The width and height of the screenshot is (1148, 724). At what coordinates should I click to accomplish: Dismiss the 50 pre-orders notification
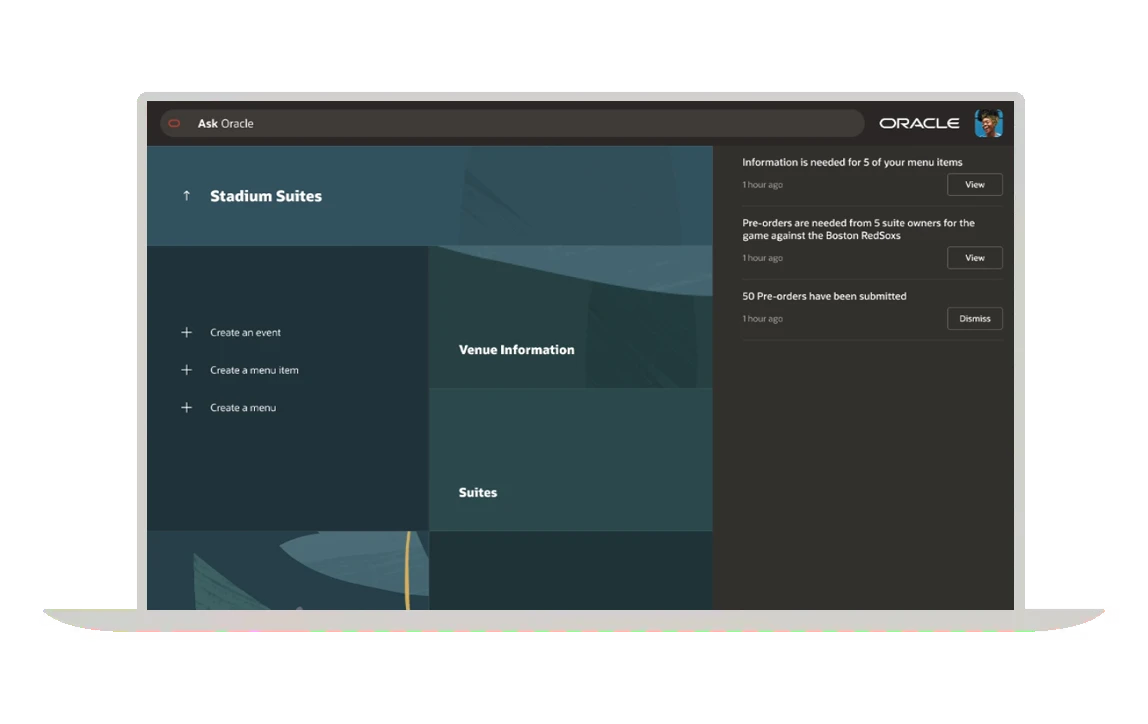click(x=974, y=318)
